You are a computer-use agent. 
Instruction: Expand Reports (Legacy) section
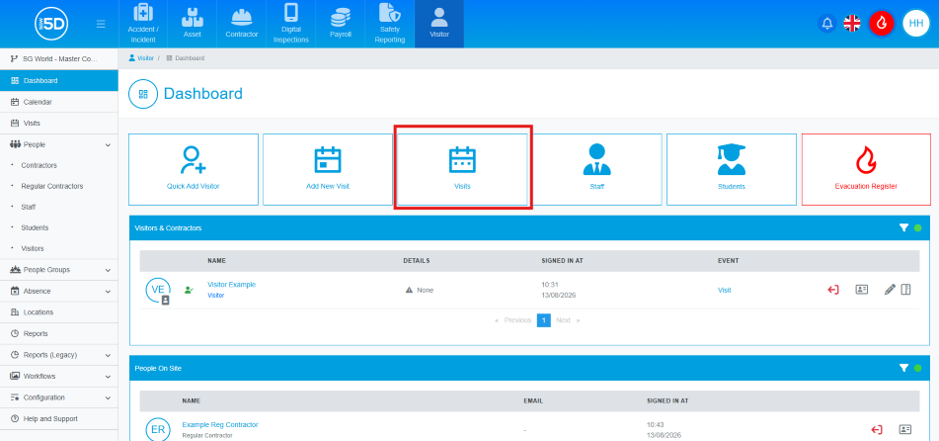(59, 355)
